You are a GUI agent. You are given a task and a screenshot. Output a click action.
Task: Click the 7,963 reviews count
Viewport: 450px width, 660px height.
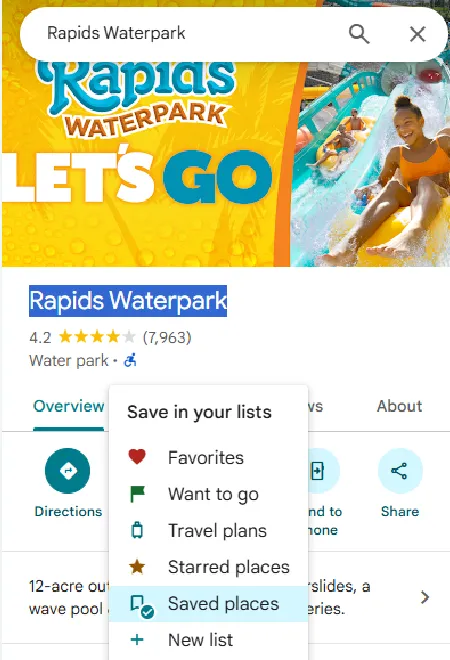coord(167,337)
